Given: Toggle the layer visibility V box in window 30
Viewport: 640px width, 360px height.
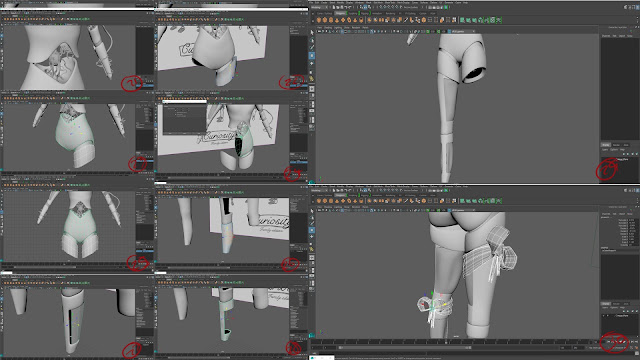Looking at the screenshot, I should (603, 316).
